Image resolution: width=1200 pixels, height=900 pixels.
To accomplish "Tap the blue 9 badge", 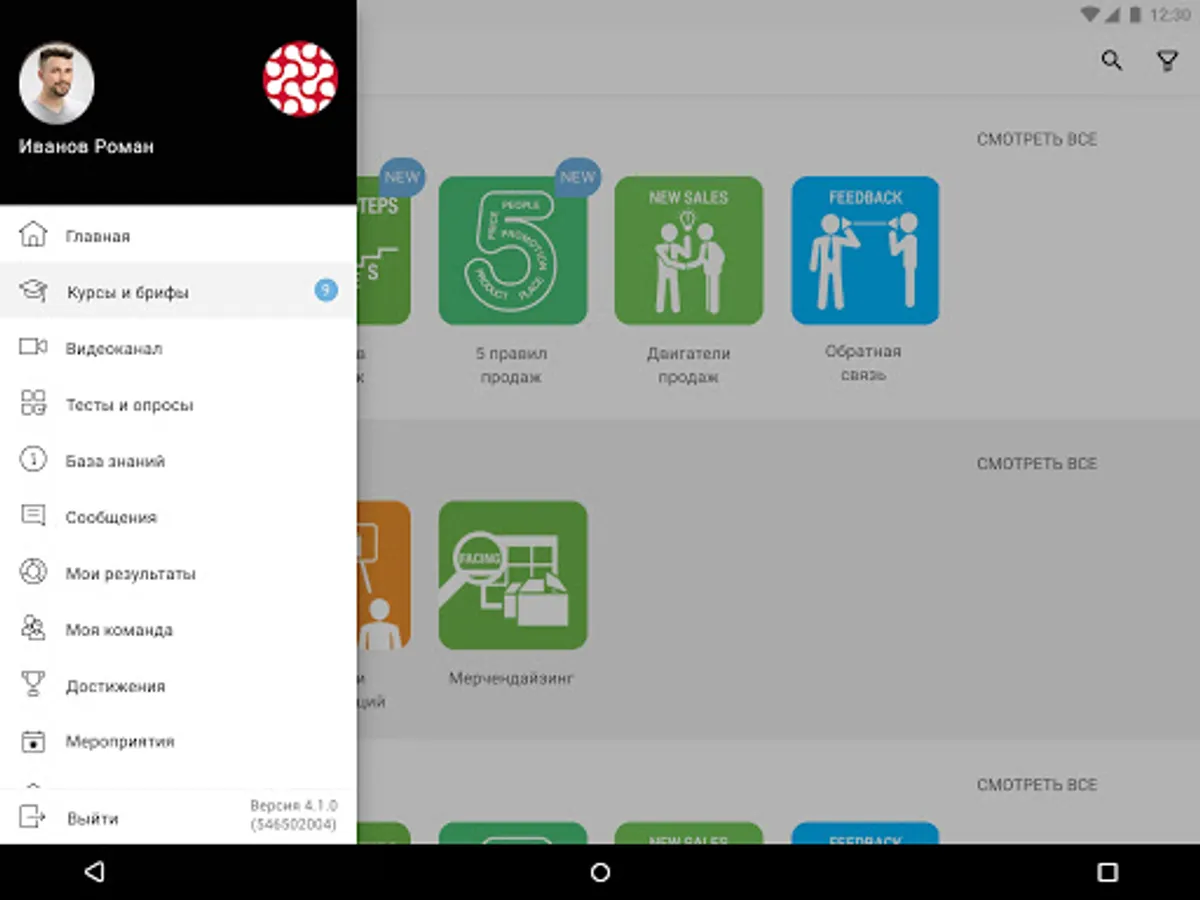I will tap(326, 291).
